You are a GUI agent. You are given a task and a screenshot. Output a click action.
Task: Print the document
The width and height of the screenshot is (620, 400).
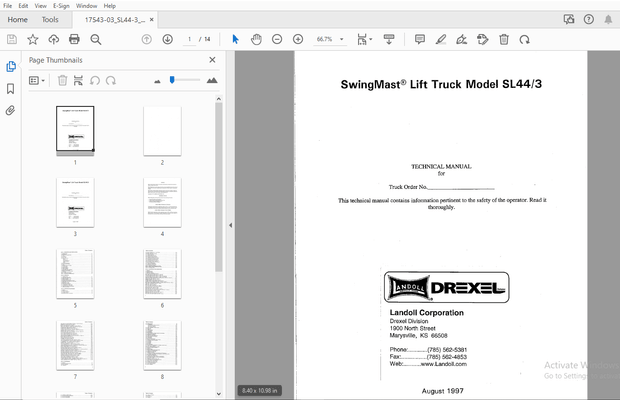point(74,39)
